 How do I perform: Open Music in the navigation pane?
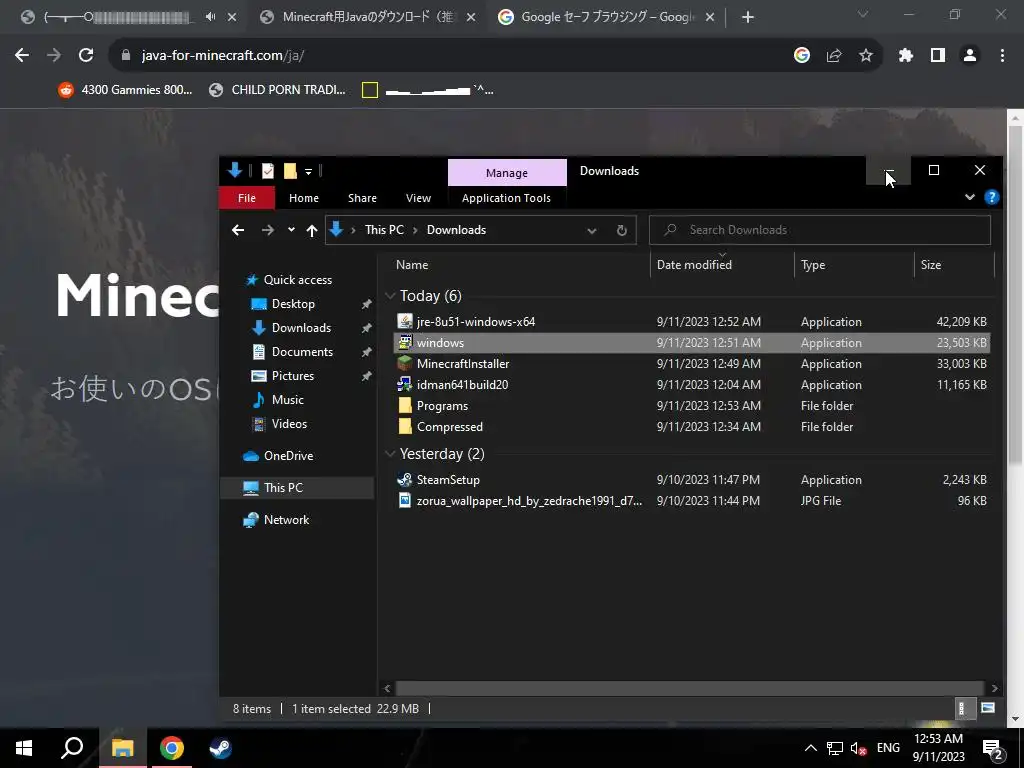(287, 400)
